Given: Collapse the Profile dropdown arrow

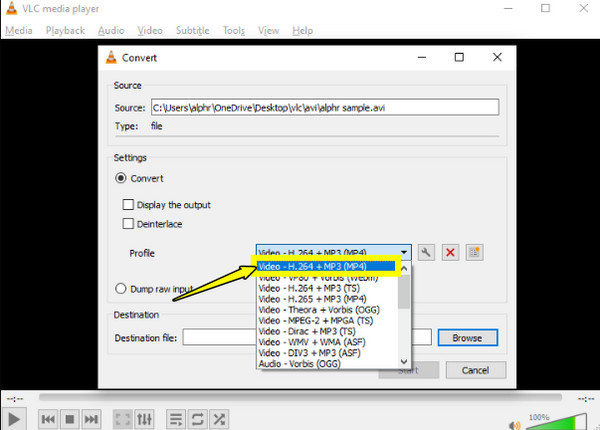Looking at the screenshot, I should tap(404, 252).
